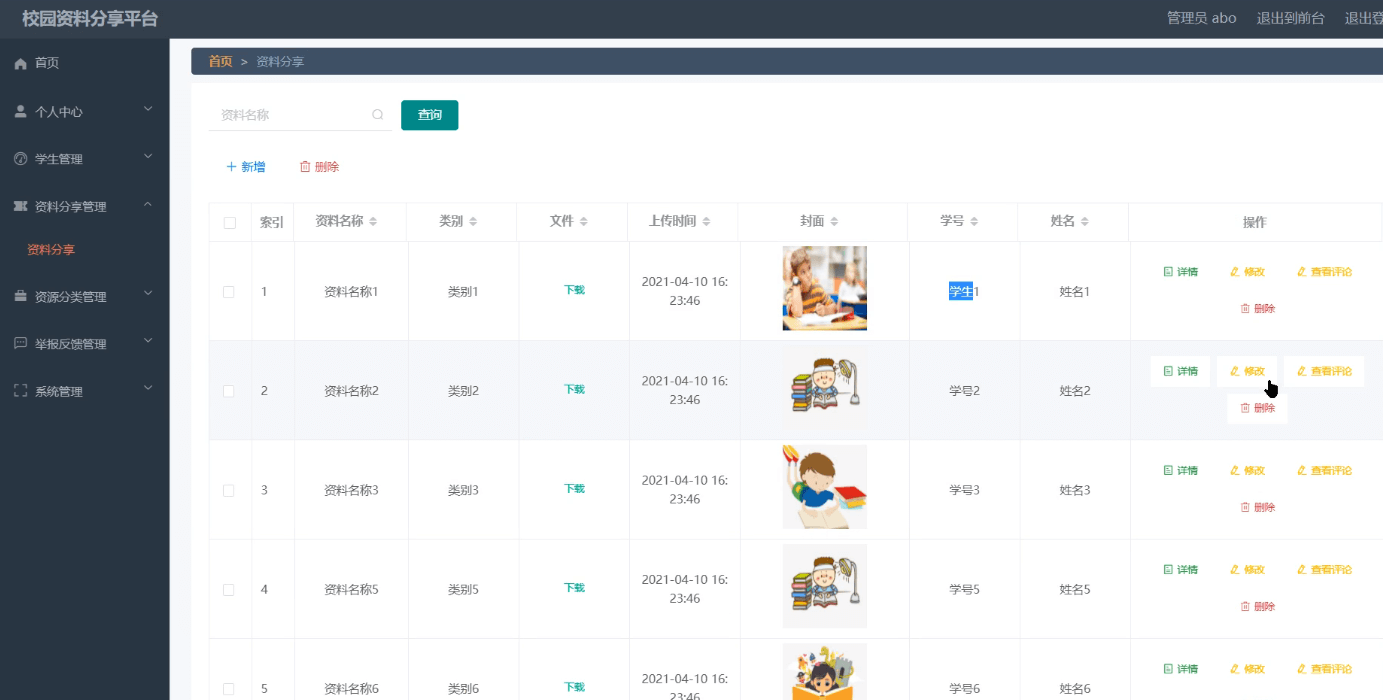Click the 学生管理 sidebar icon
Image resolution: width=1383 pixels, height=700 pixels.
click(x=20, y=159)
